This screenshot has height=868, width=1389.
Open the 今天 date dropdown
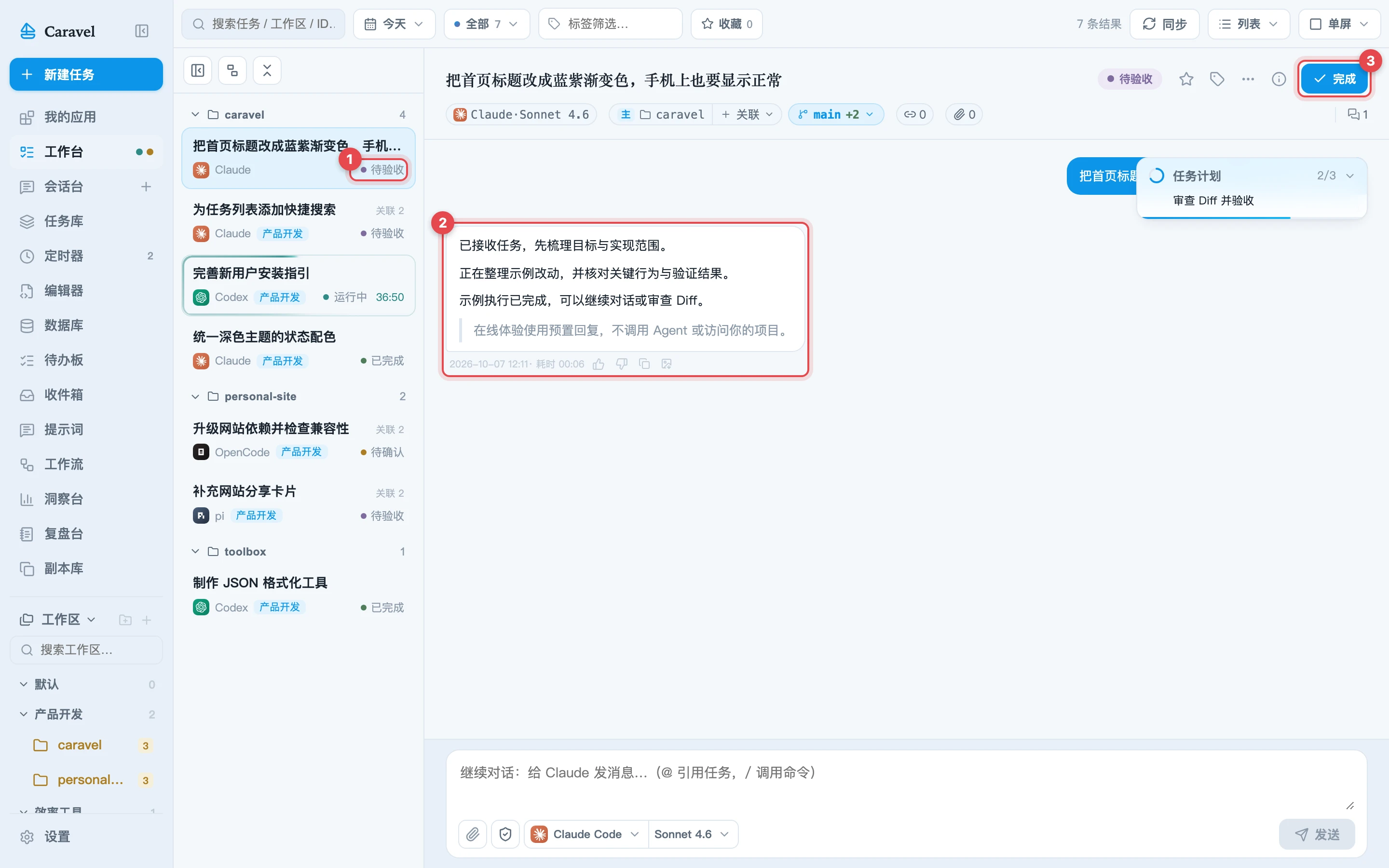(395, 24)
